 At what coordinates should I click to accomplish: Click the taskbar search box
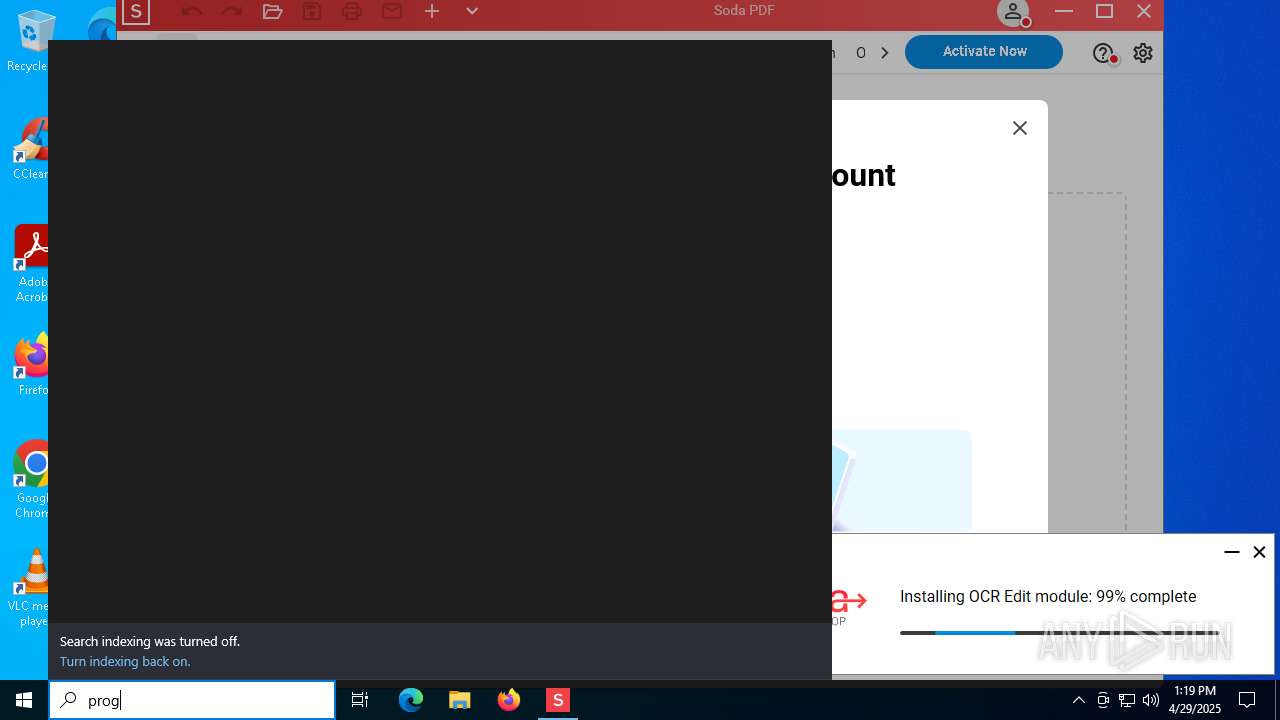tap(192, 700)
